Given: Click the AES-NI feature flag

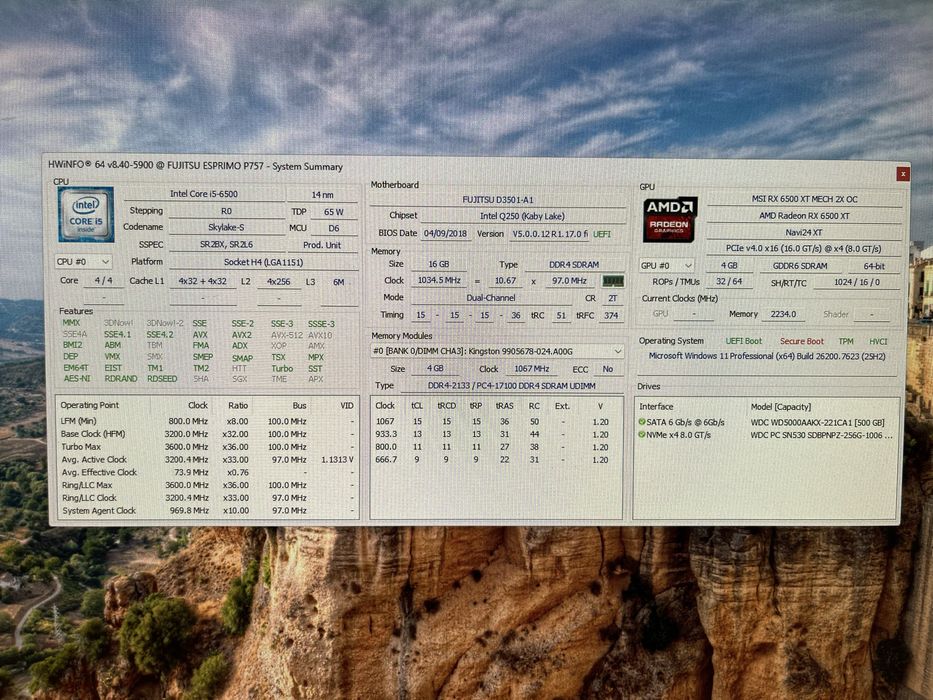Looking at the screenshot, I should click(77, 379).
